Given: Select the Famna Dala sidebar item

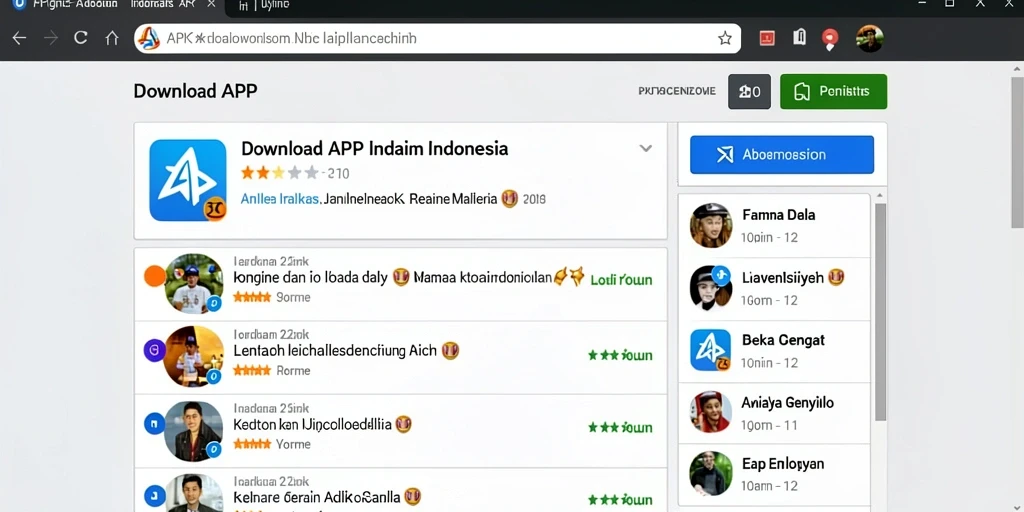Looking at the screenshot, I should point(774,226).
